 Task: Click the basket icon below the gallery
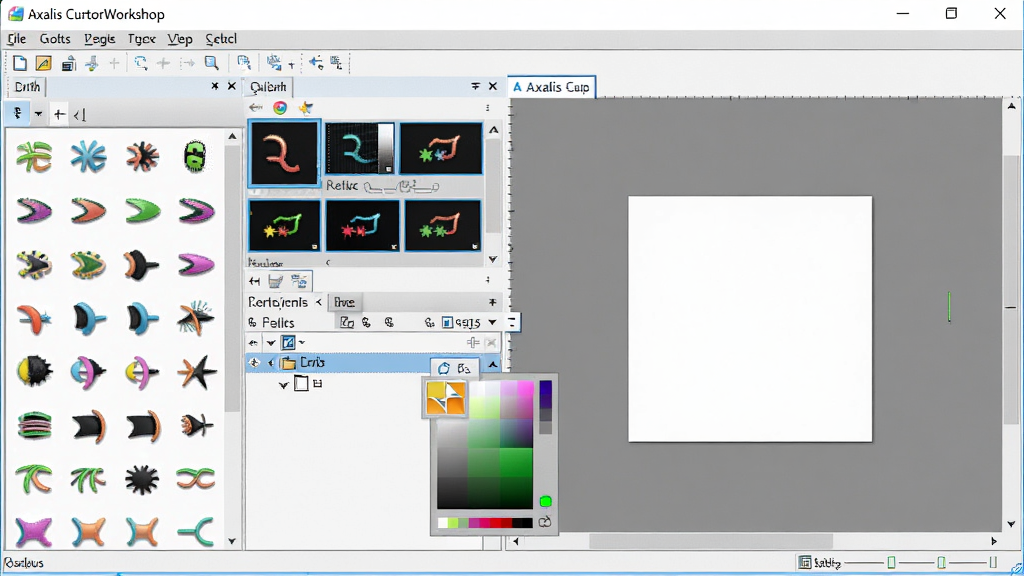point(276,281)
